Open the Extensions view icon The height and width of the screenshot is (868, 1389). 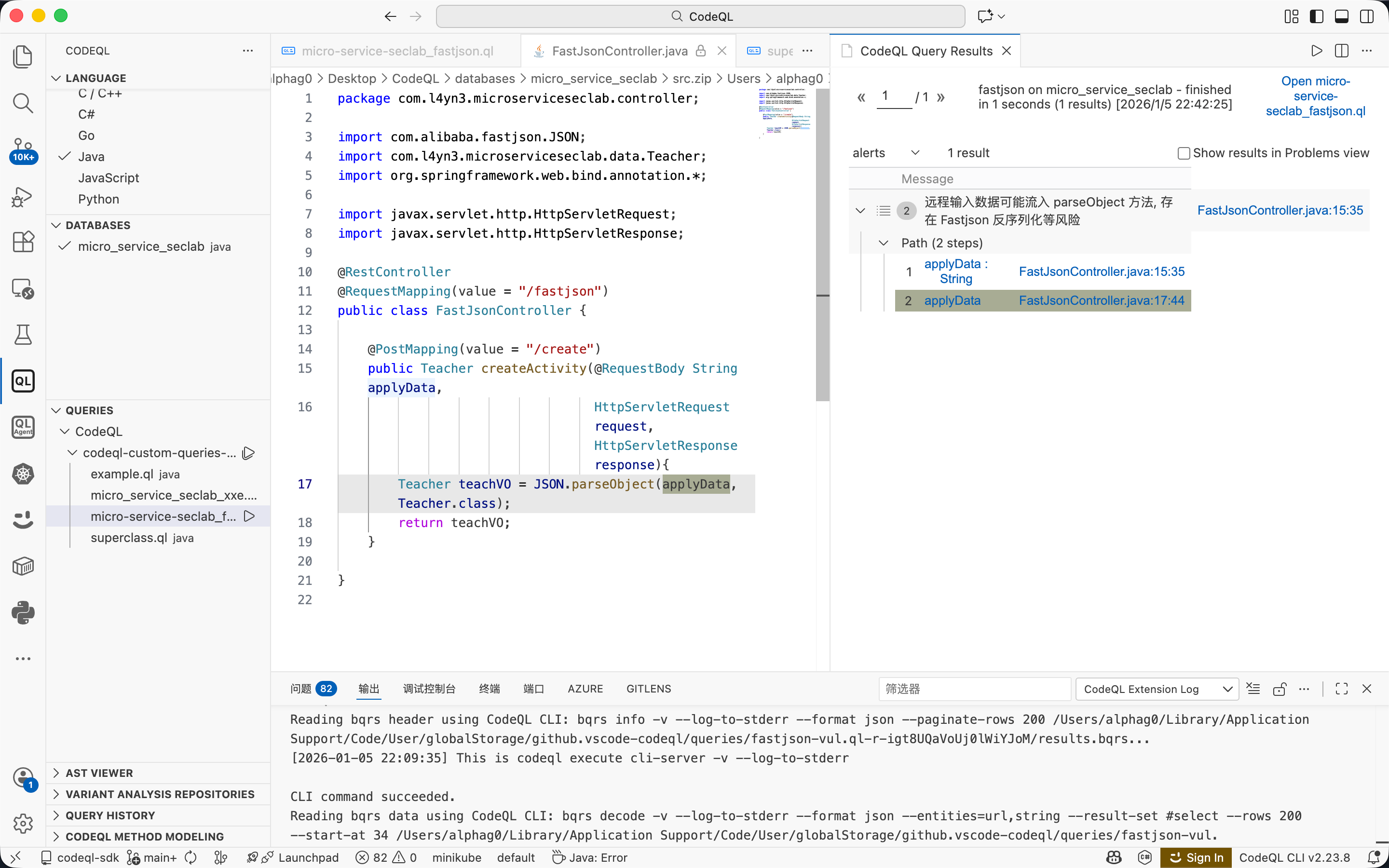coord(23,242)
